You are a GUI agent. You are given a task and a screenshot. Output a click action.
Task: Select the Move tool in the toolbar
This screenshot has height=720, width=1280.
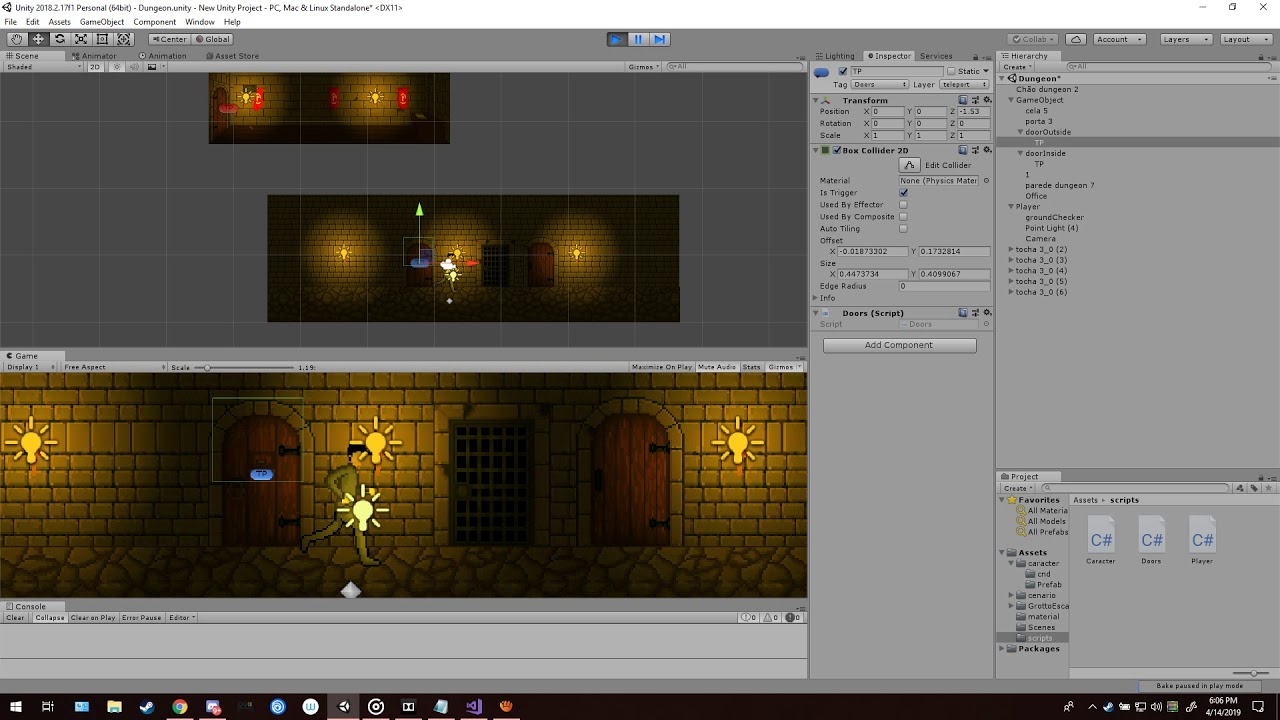point(38,39)
